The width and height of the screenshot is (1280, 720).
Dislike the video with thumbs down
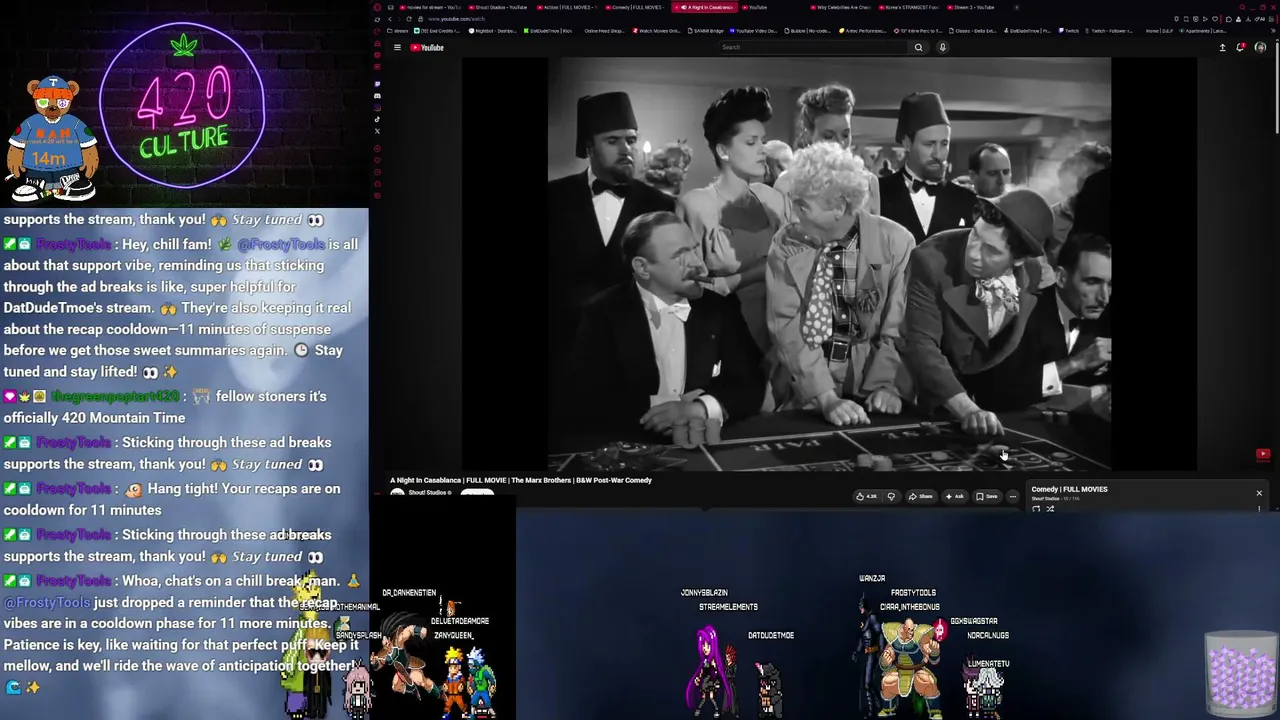pyautogui.click(x=891, y=496)
